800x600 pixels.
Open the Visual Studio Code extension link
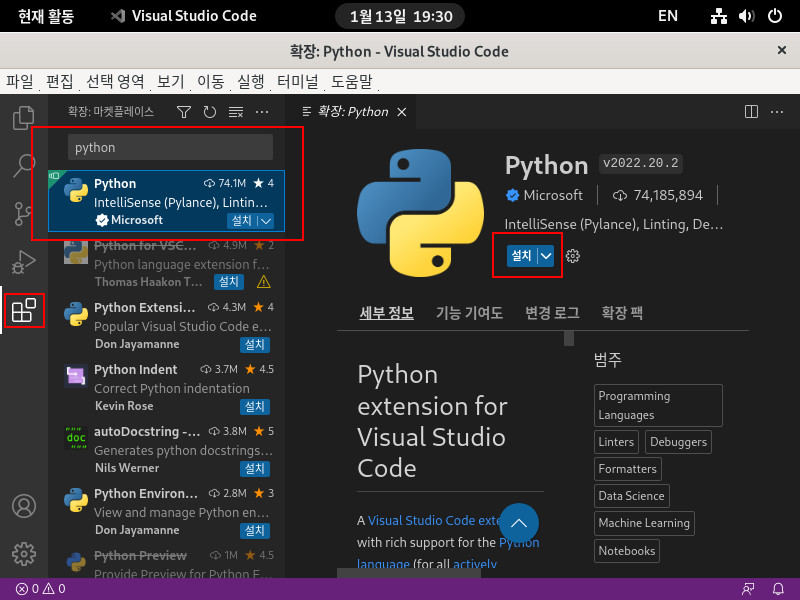click(434, 520)
